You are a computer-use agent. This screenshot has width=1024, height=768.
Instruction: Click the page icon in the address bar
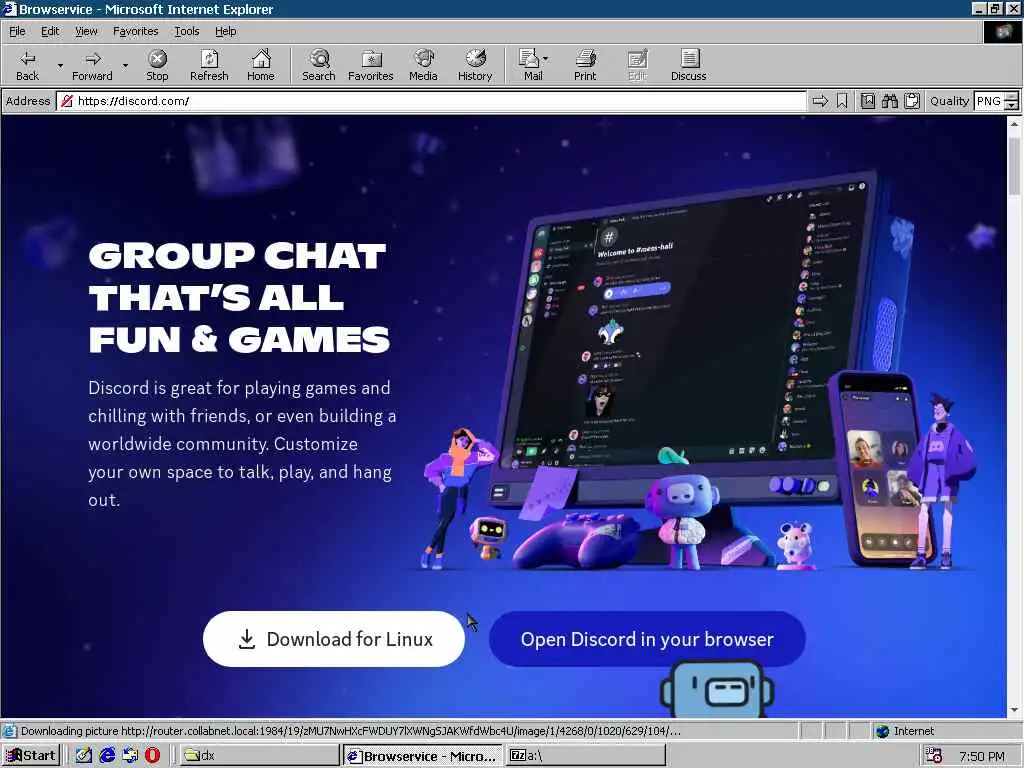67,101
